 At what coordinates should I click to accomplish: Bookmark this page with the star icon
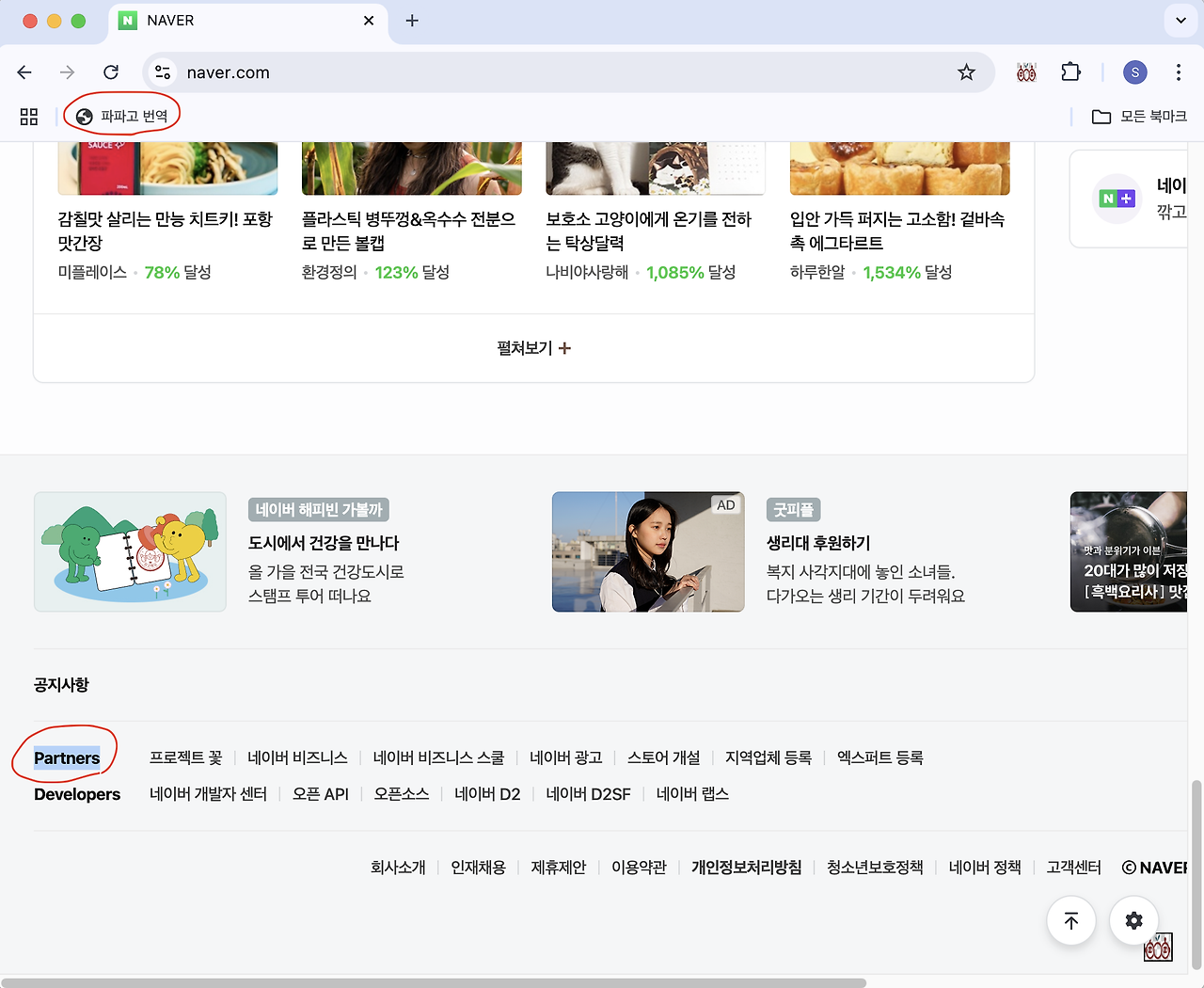coord(966,72)
